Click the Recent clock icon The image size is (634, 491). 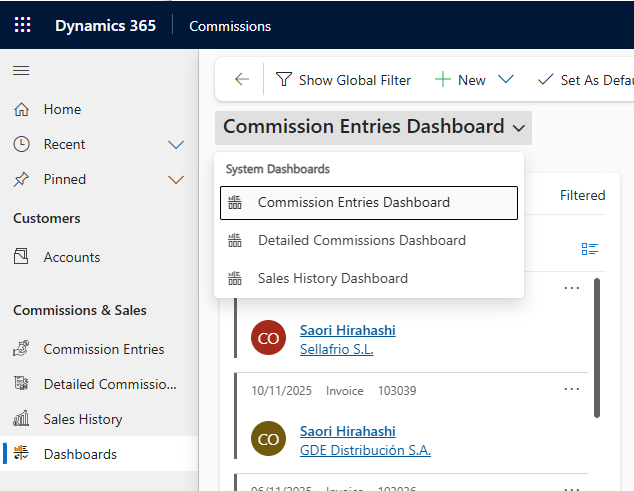click(x=21, y=144)
